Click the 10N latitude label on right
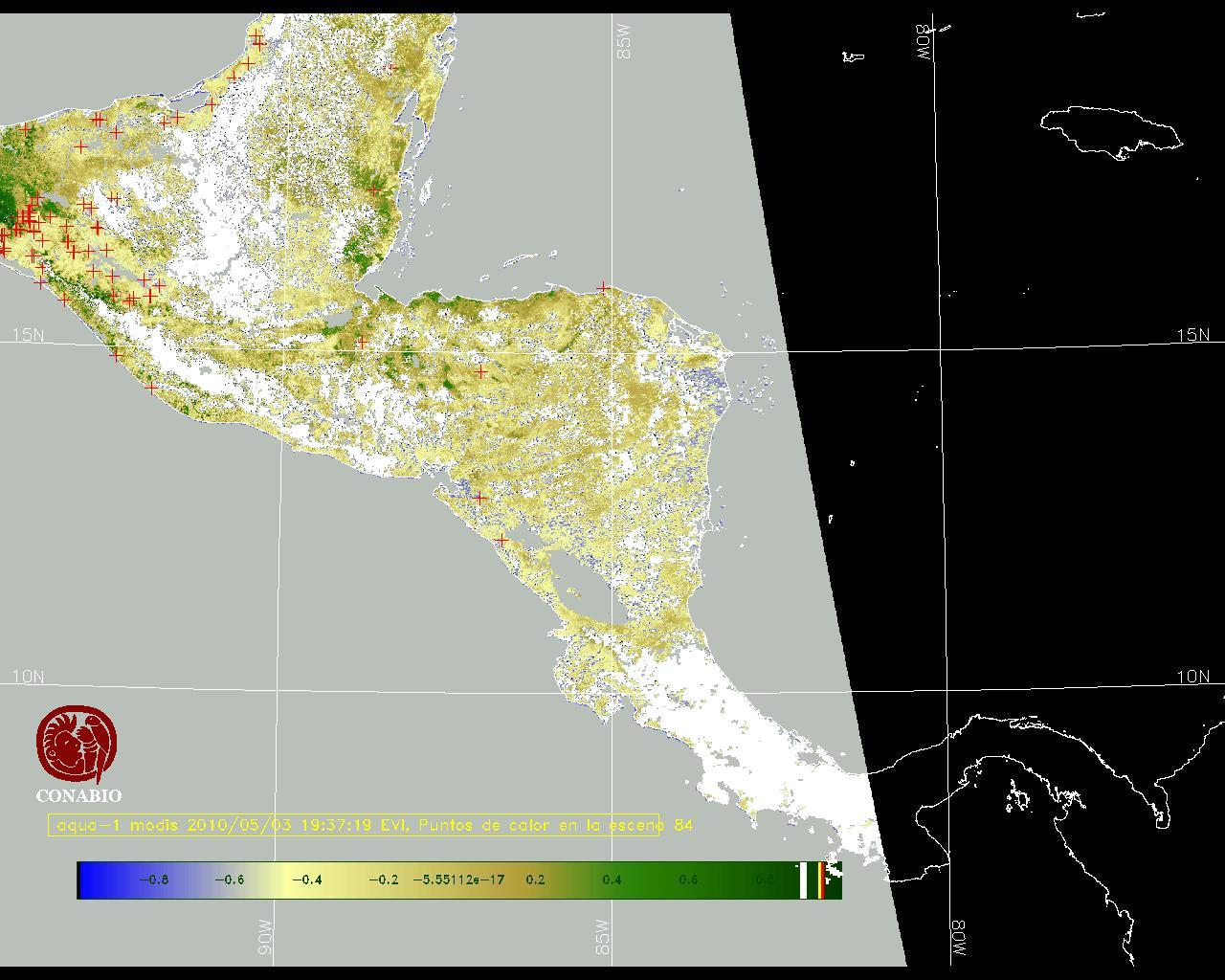 point(1192,677)
